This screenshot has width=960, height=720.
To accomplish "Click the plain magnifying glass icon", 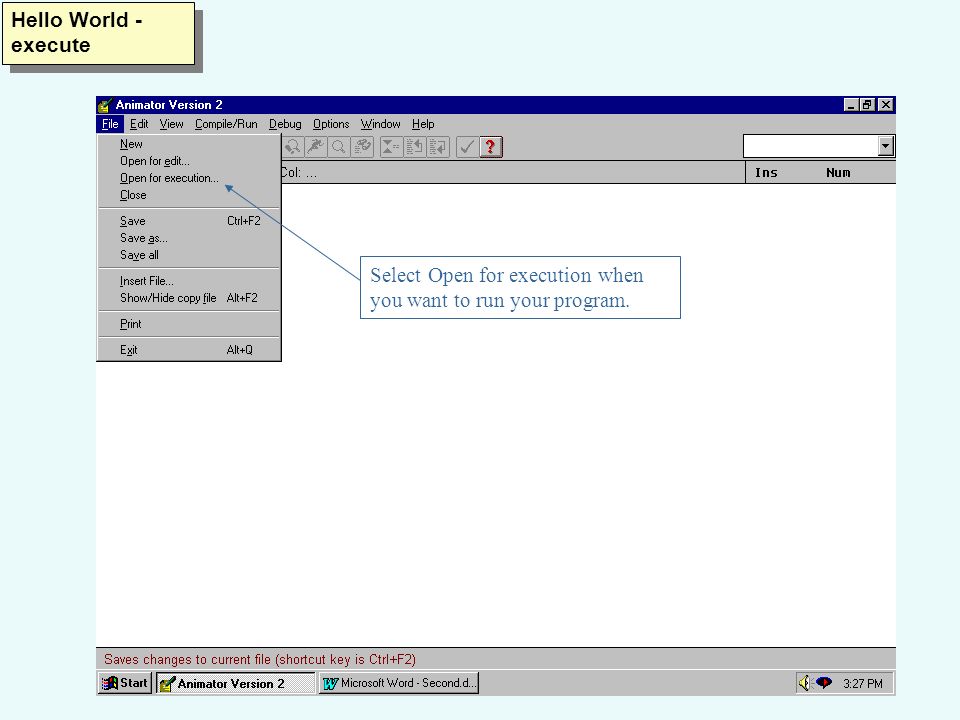I will click(x=339, y=147).
